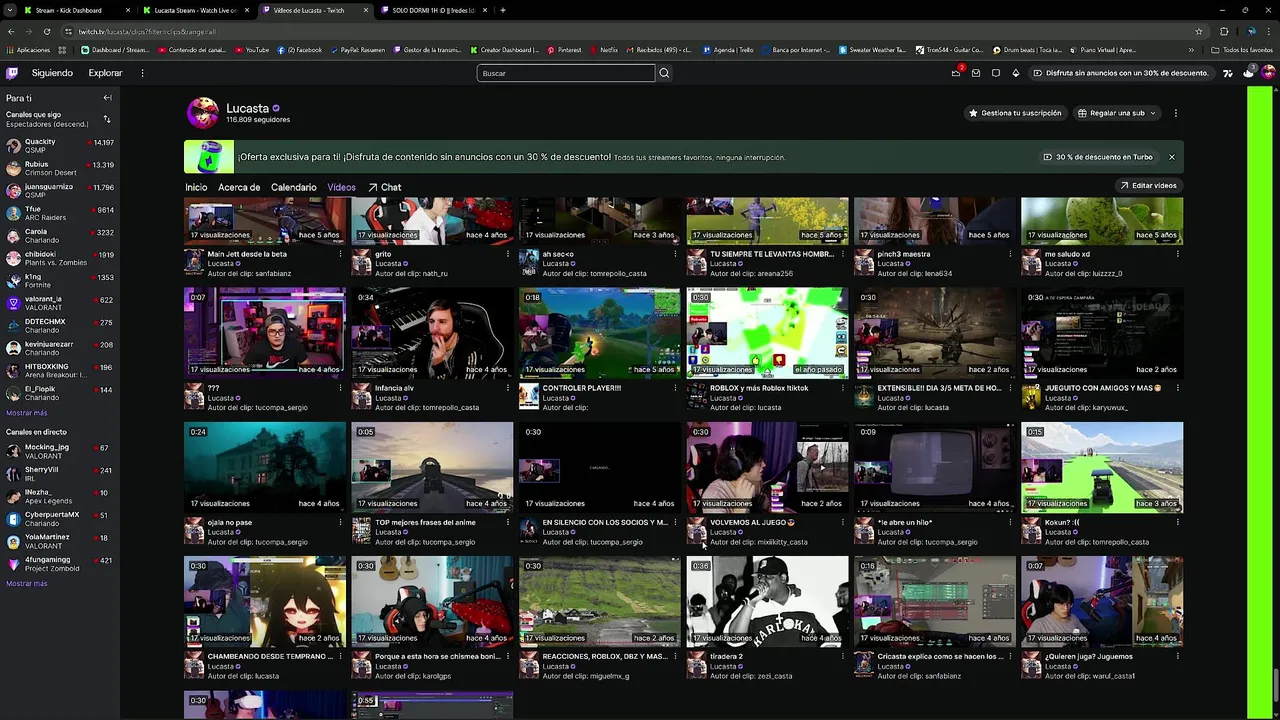Go back with browser back arrow
Screen dimensions: 1280x720
point(11,31)
